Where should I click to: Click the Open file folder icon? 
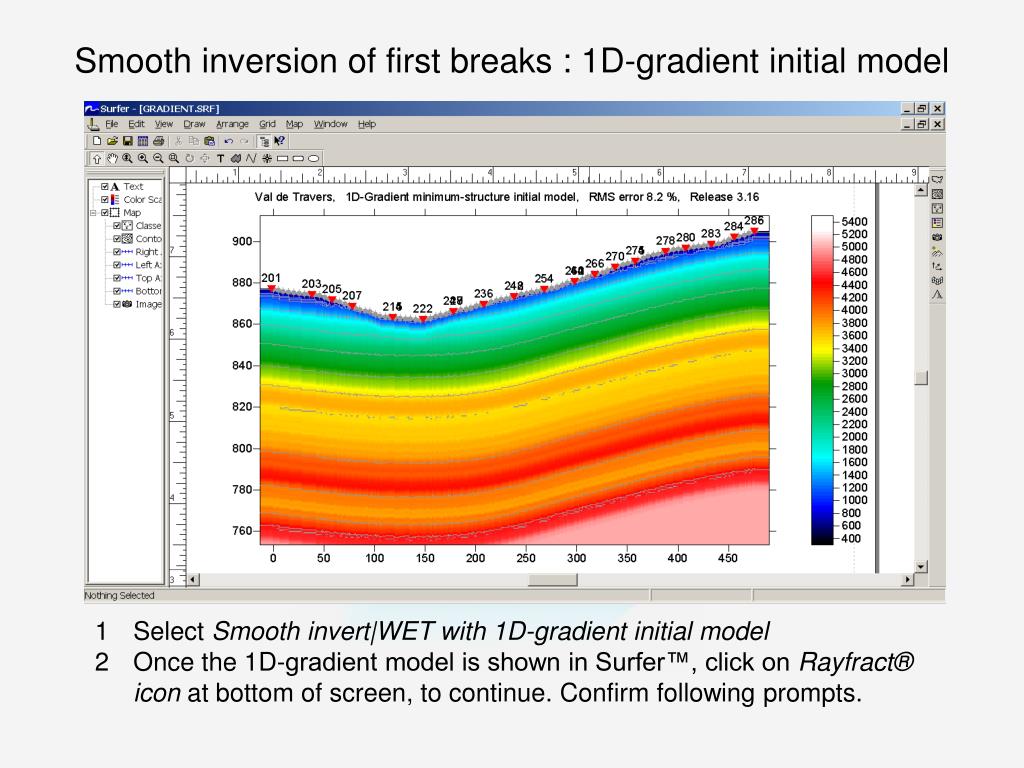click(x=113, y=141)
